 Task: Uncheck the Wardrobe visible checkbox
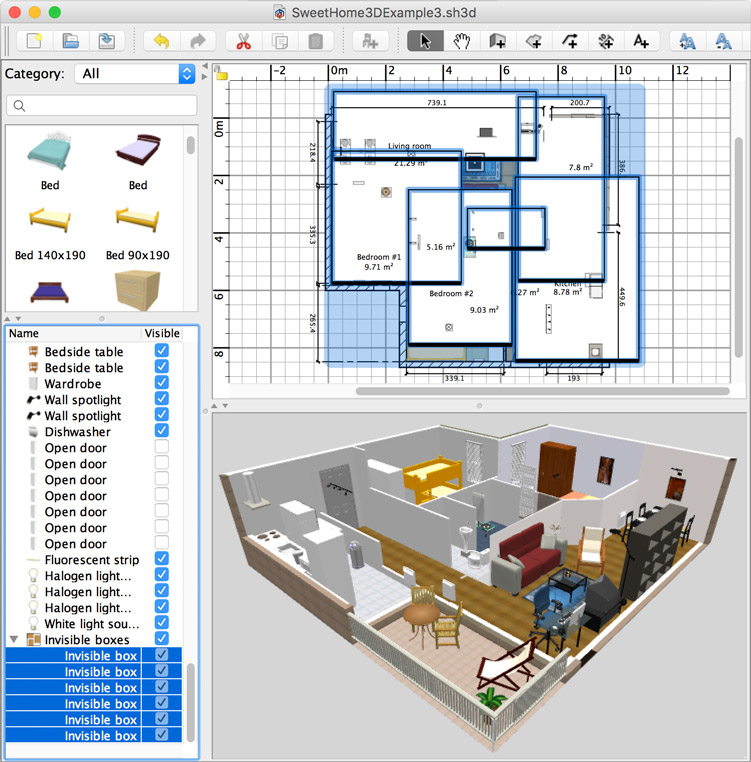(161, 384)
